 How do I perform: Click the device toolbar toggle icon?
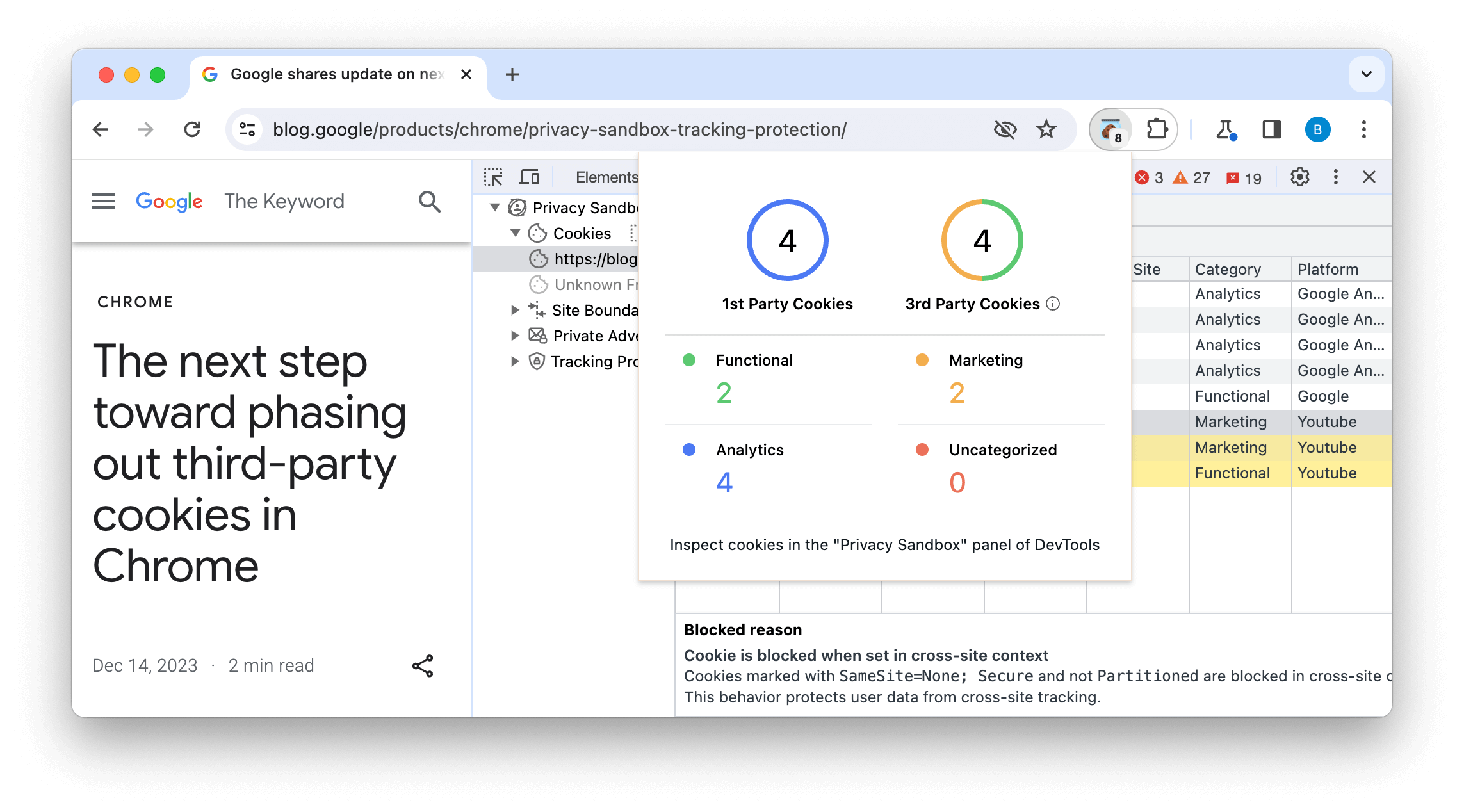530,176
